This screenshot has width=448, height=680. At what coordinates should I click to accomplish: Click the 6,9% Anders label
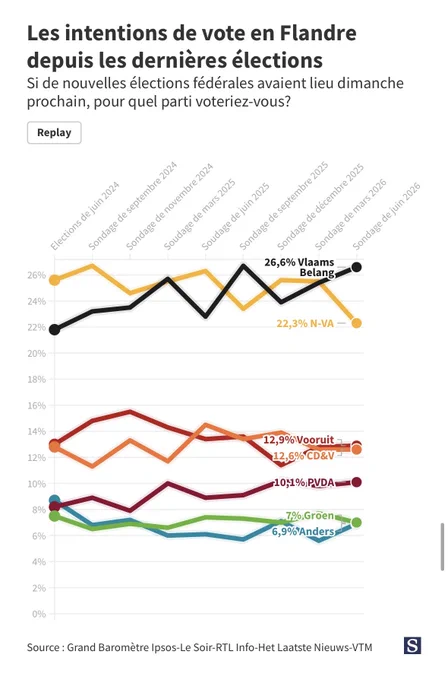point(303,531)
